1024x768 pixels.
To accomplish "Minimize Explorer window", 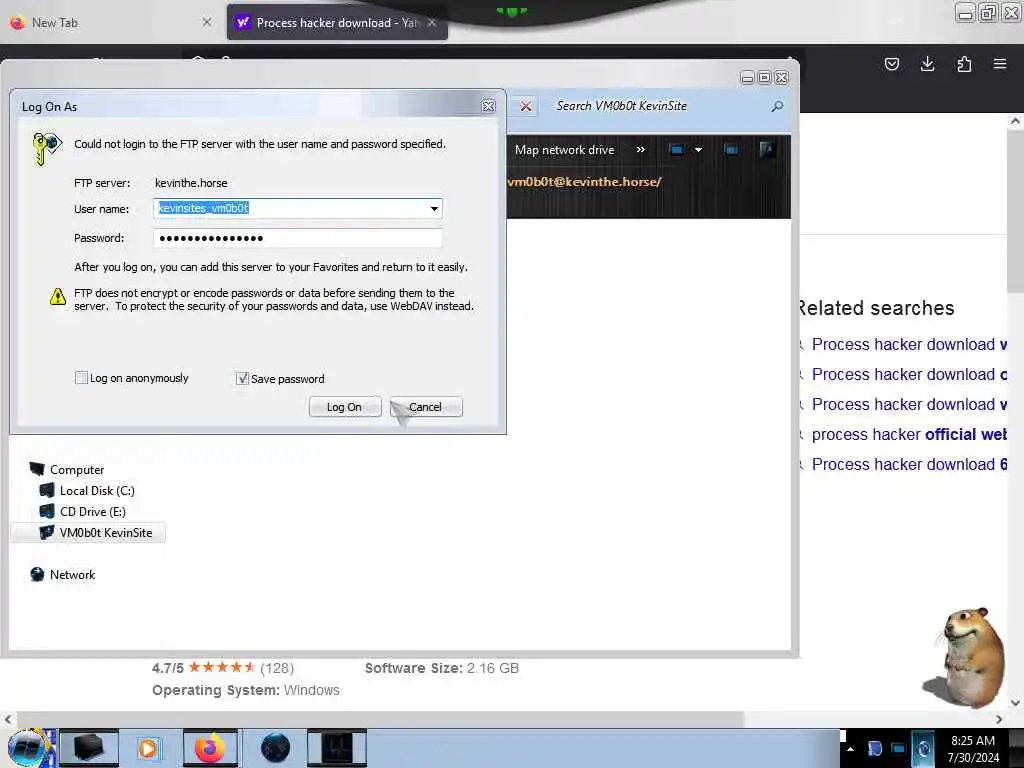I will 747,78.
